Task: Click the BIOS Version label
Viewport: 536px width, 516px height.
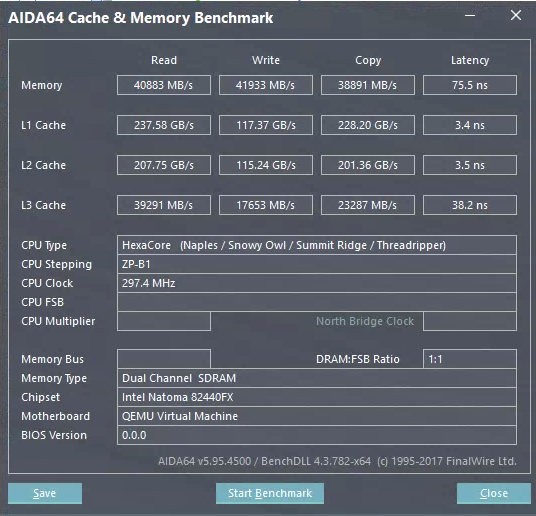Action: [x=54, y=435]
